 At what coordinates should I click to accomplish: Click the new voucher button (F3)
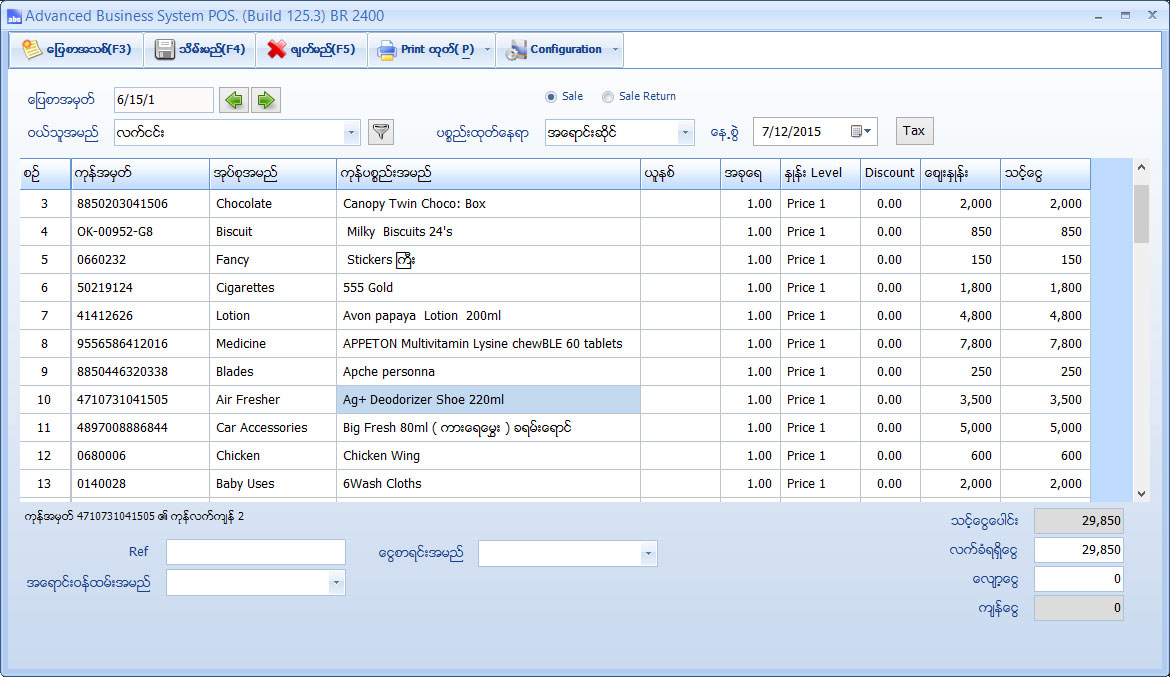(77, 49)
